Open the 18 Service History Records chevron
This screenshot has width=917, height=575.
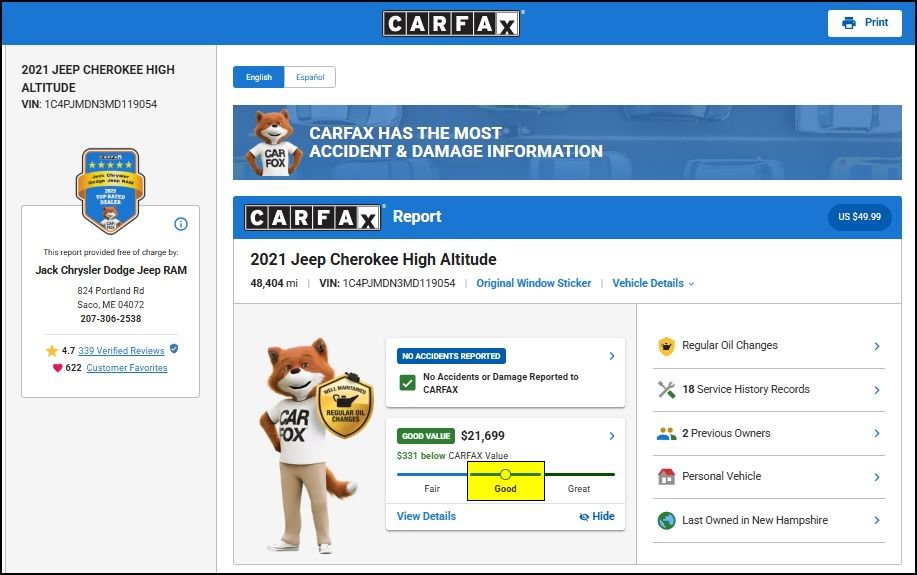pos(877,390)
